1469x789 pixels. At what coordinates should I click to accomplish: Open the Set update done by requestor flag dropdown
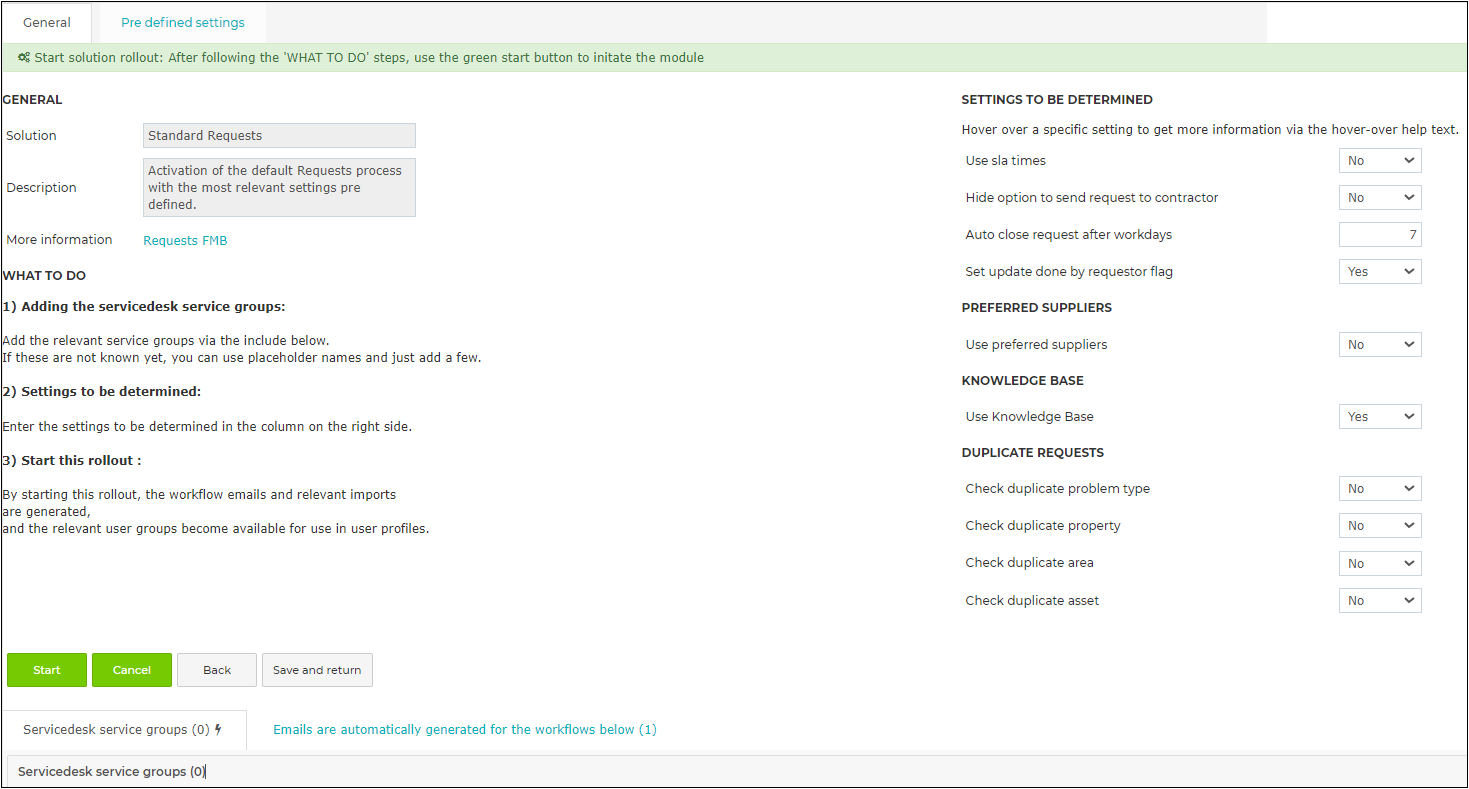pyautogui.click(x=1380, y=272)
